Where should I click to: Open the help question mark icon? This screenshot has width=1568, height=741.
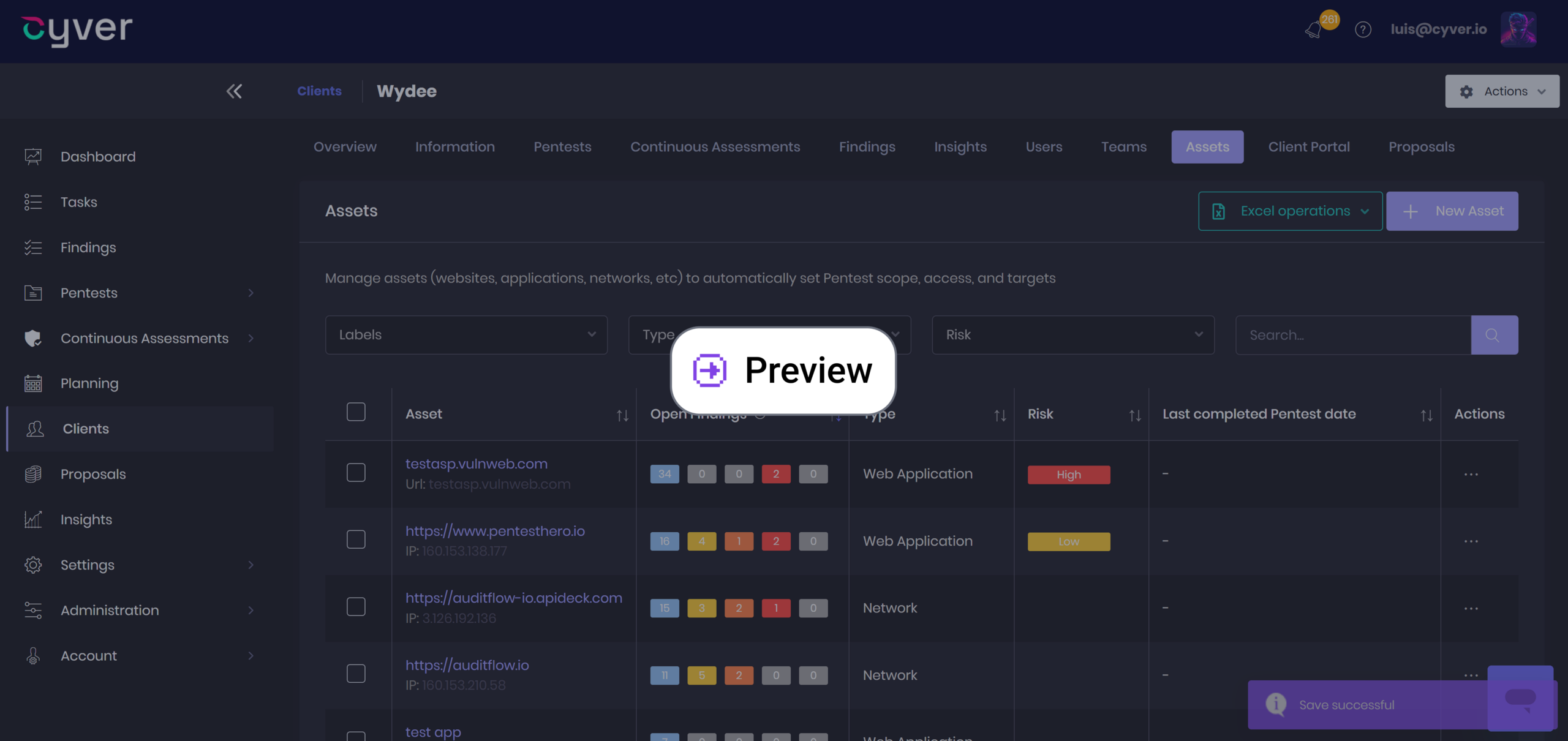coord(1363,29)
